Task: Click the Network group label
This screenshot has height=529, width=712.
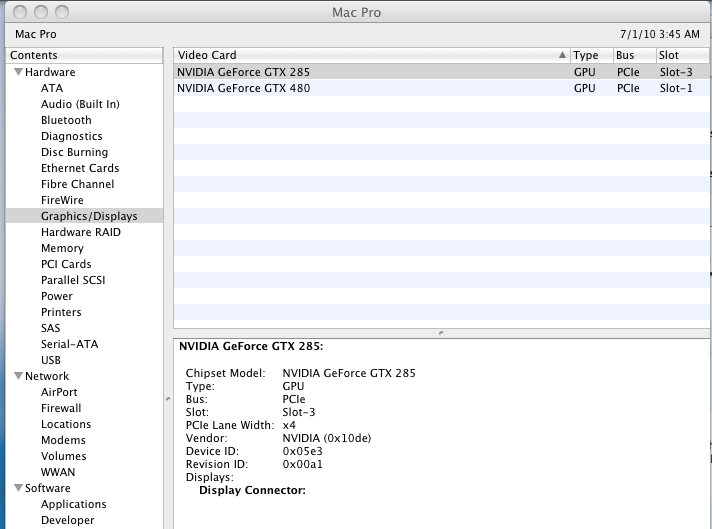Action: point(47,376)
